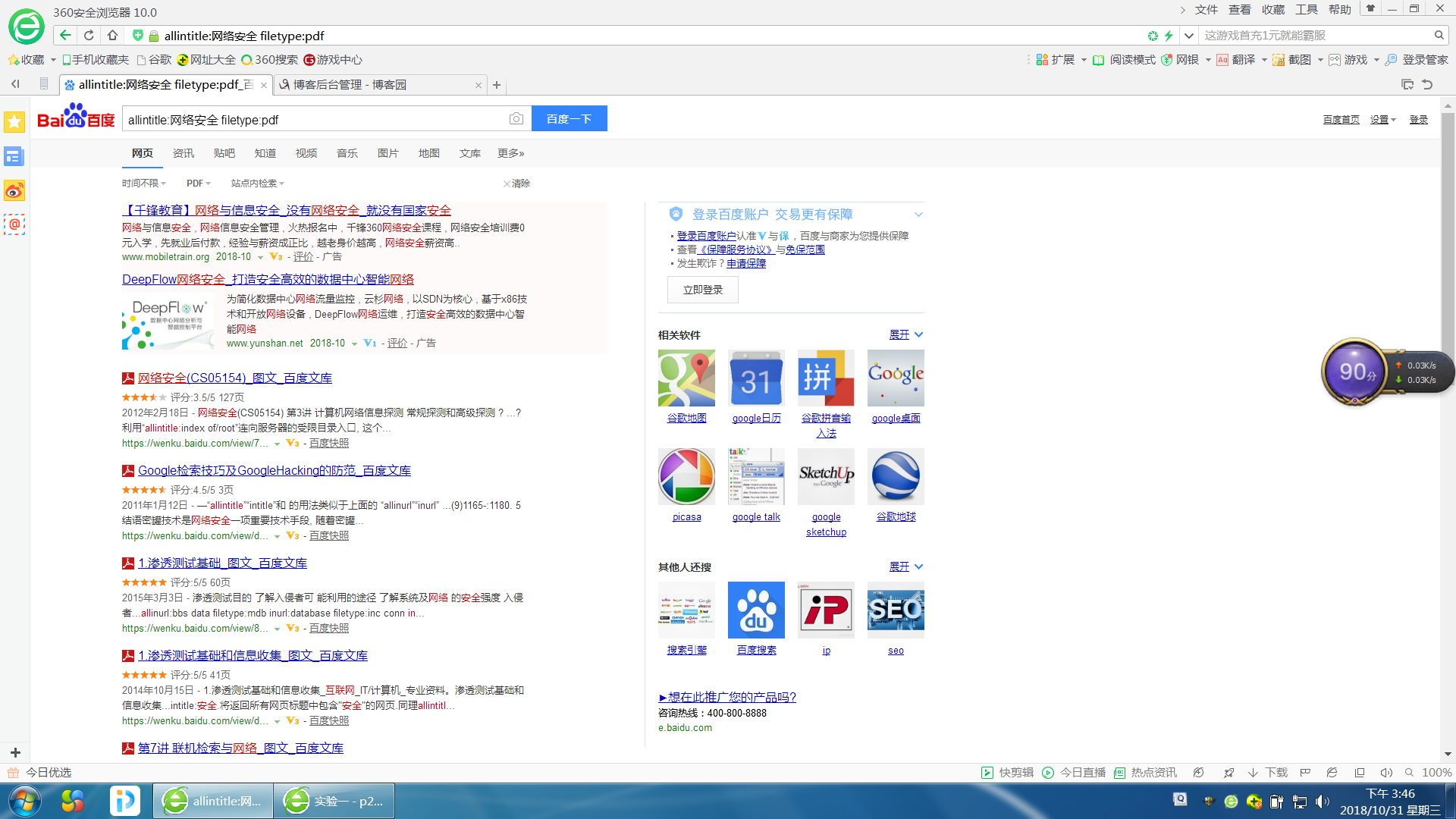Screen dimensions: 1456x819
Task: Refresh the page with reload icon
Action: point(89,35)
